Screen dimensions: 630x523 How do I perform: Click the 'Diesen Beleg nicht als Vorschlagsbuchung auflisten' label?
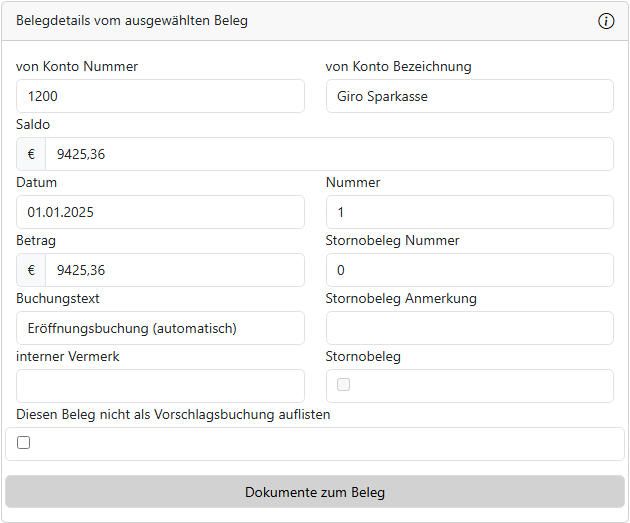(x=173, y=414)
